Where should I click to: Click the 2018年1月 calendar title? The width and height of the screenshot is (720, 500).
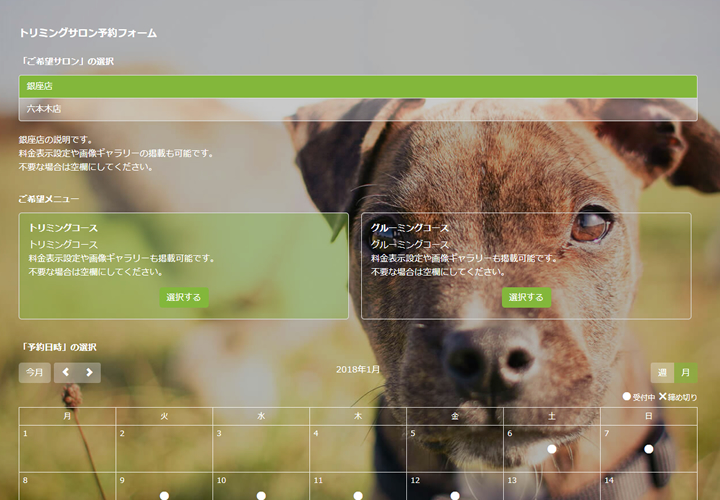(358, 370)
